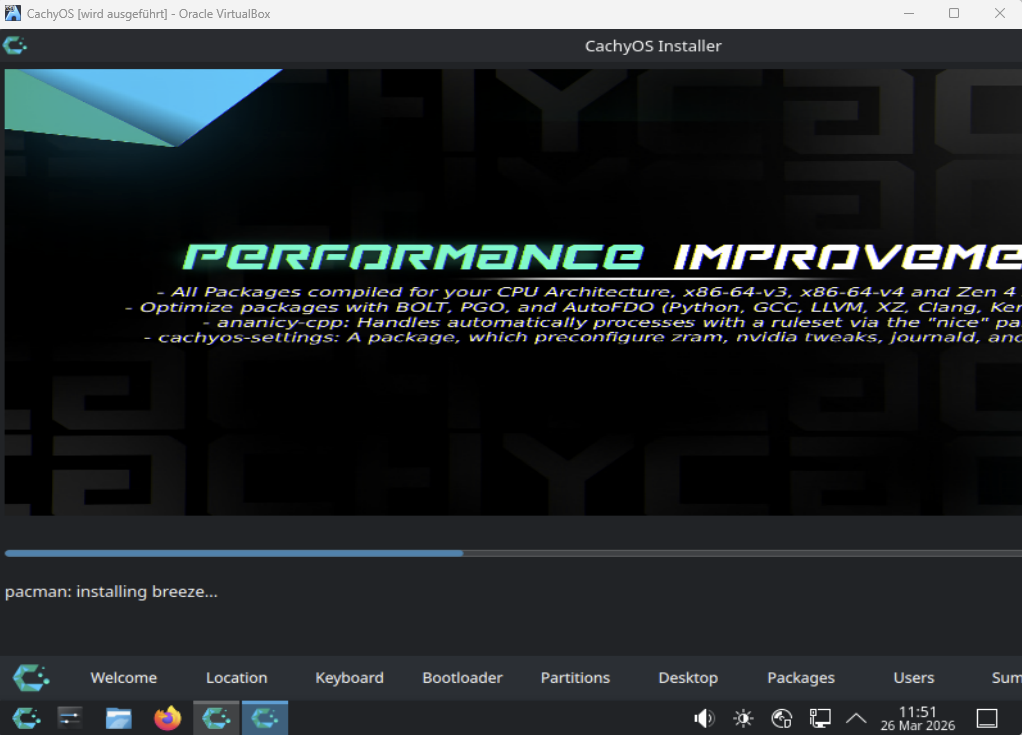Click the Performance Improvements slideshow image
This screenshot has height=735, width=1022.
pos(513,292)
